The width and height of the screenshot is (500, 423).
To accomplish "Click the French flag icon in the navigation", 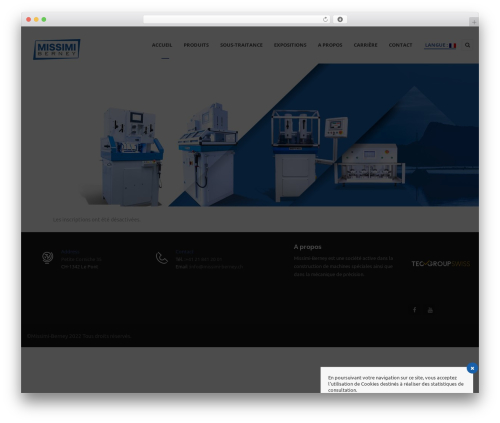I will 452,45.
